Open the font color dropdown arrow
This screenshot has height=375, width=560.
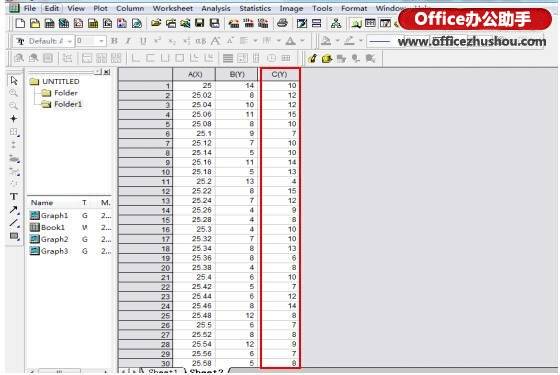click(302, 41)
